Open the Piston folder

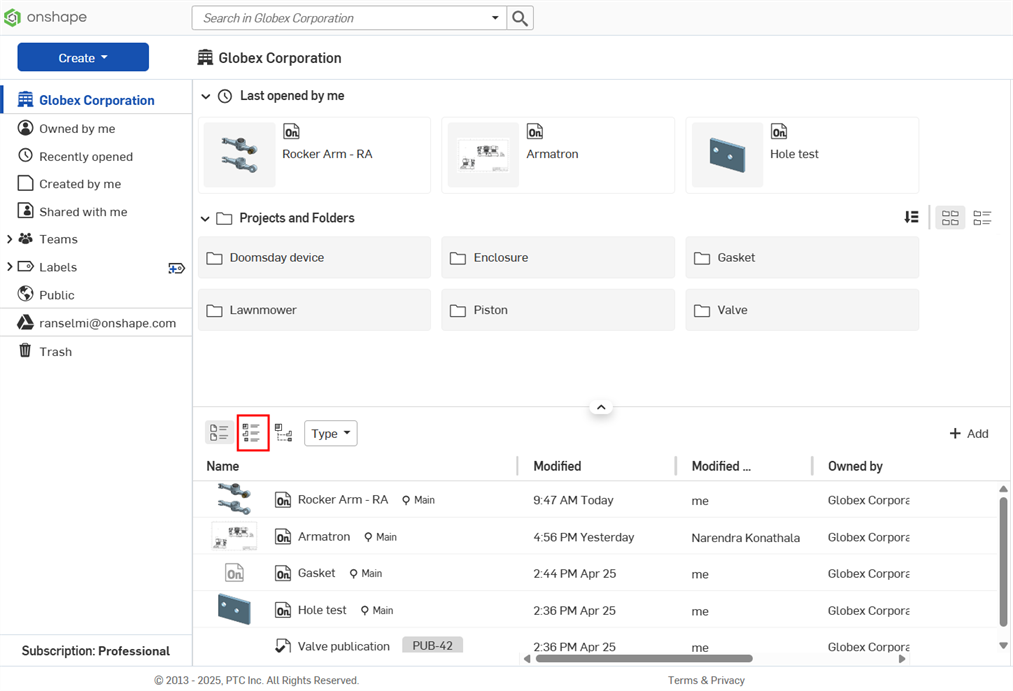[558, 310]
